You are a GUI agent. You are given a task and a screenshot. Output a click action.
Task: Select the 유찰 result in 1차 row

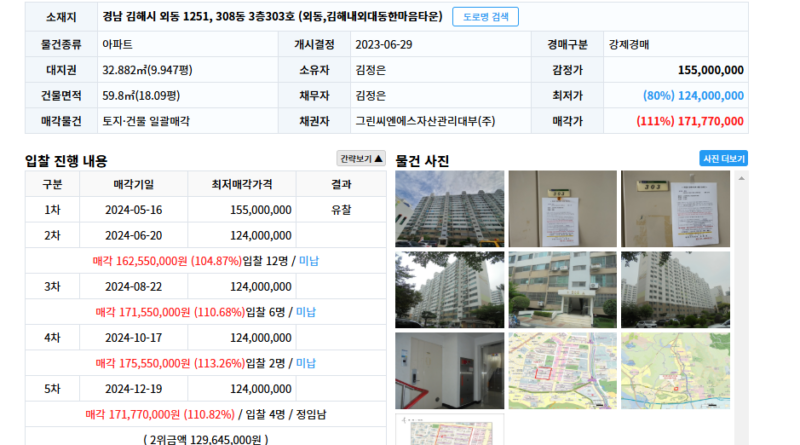(341, 210)
